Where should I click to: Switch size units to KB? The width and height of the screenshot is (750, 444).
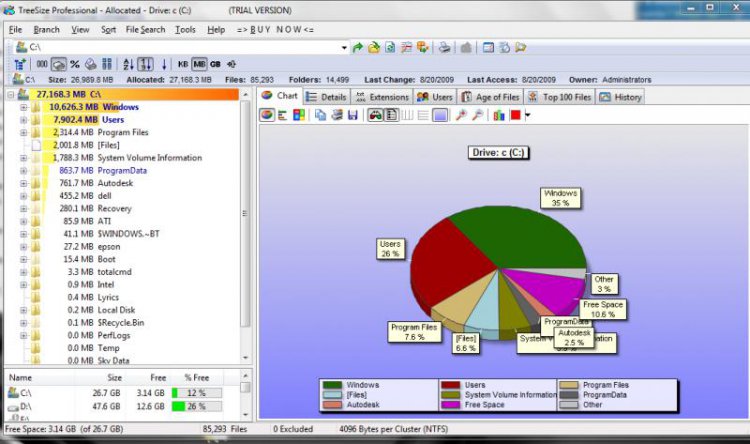click(x=183, y=64)
